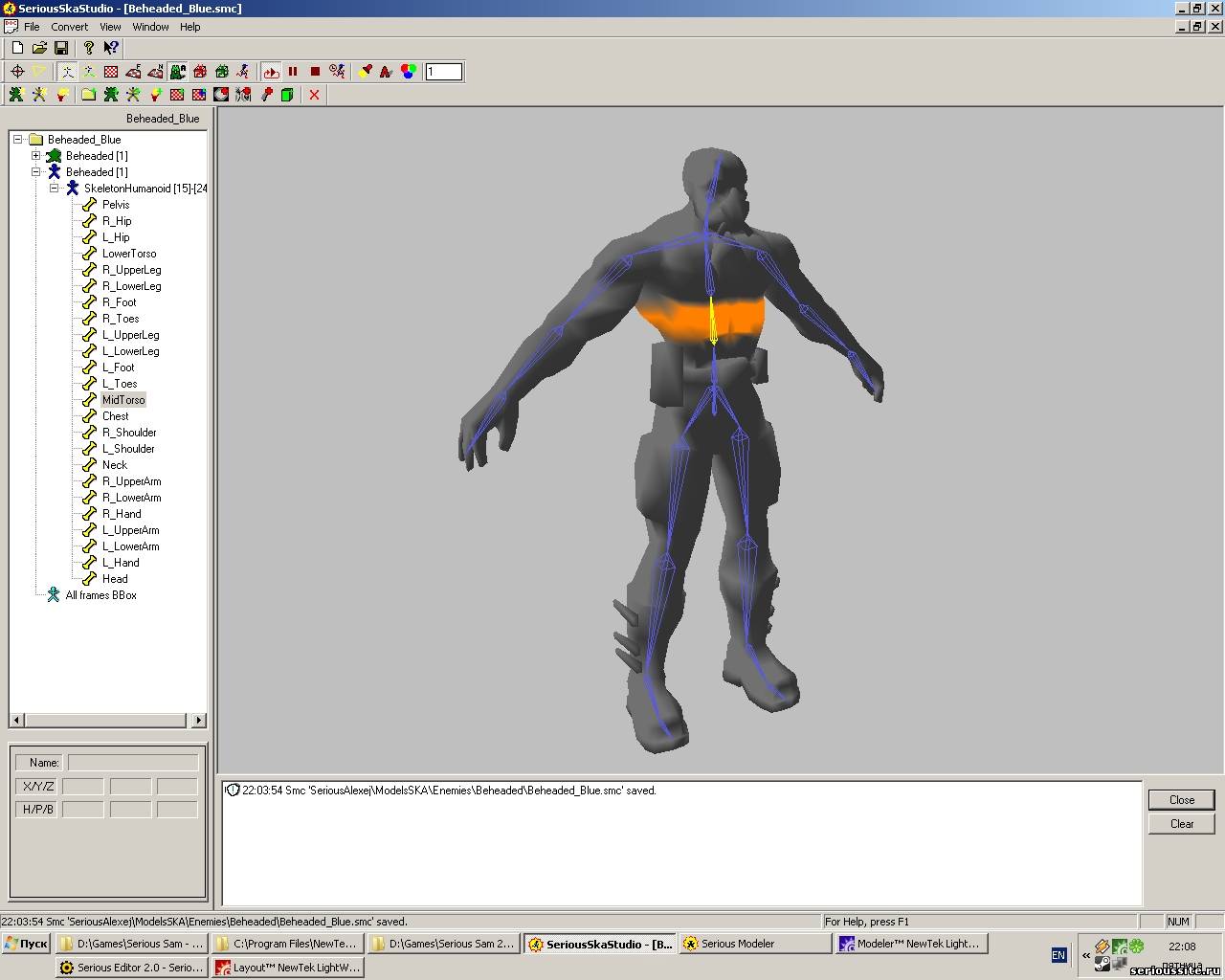The image size is (1225, 980).
Task: Click the red pushpin icon
Action: click(266, 95)
